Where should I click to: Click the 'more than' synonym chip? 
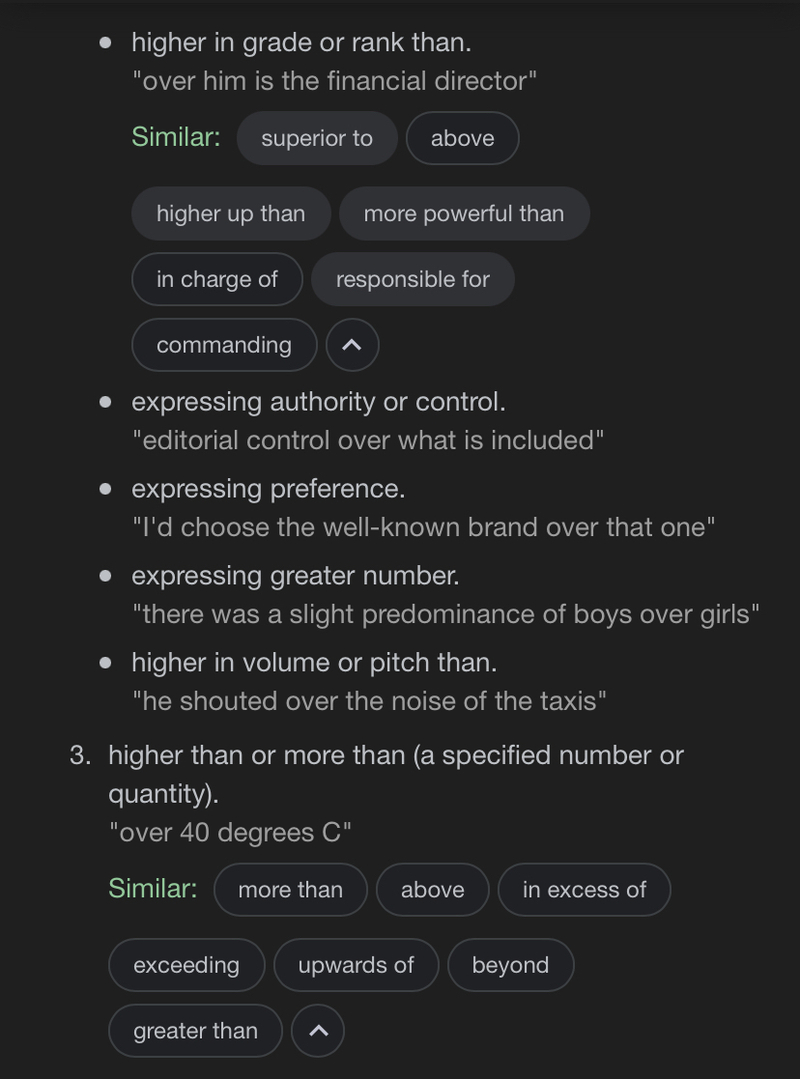[x=290, y=889]
